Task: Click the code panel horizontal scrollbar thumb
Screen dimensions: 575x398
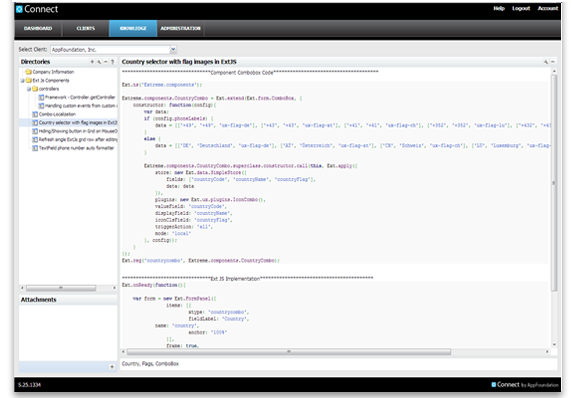Action: (x=289, y=352)
